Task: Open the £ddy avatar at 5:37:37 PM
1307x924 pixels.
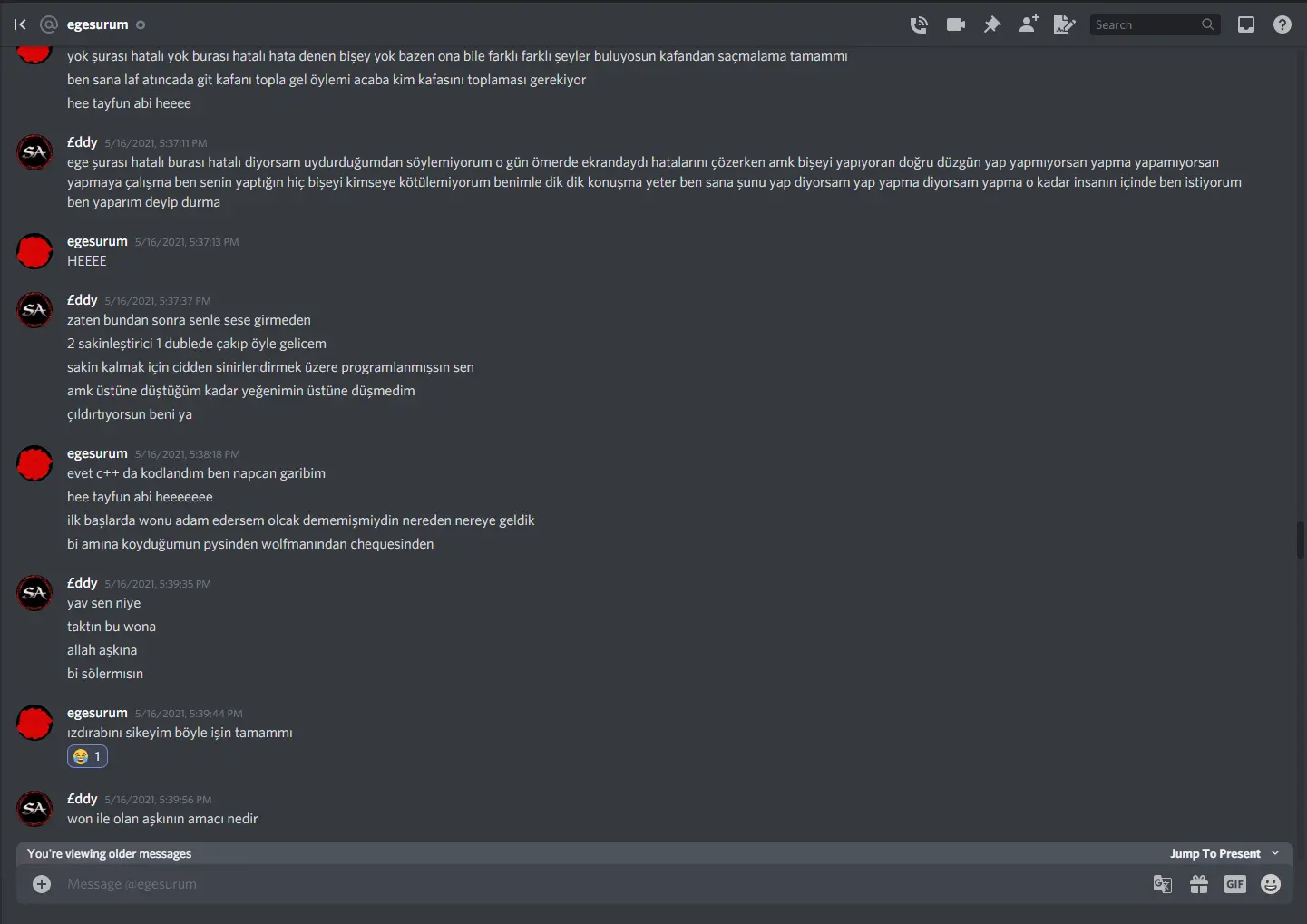Action: click(x=34, y=309)
